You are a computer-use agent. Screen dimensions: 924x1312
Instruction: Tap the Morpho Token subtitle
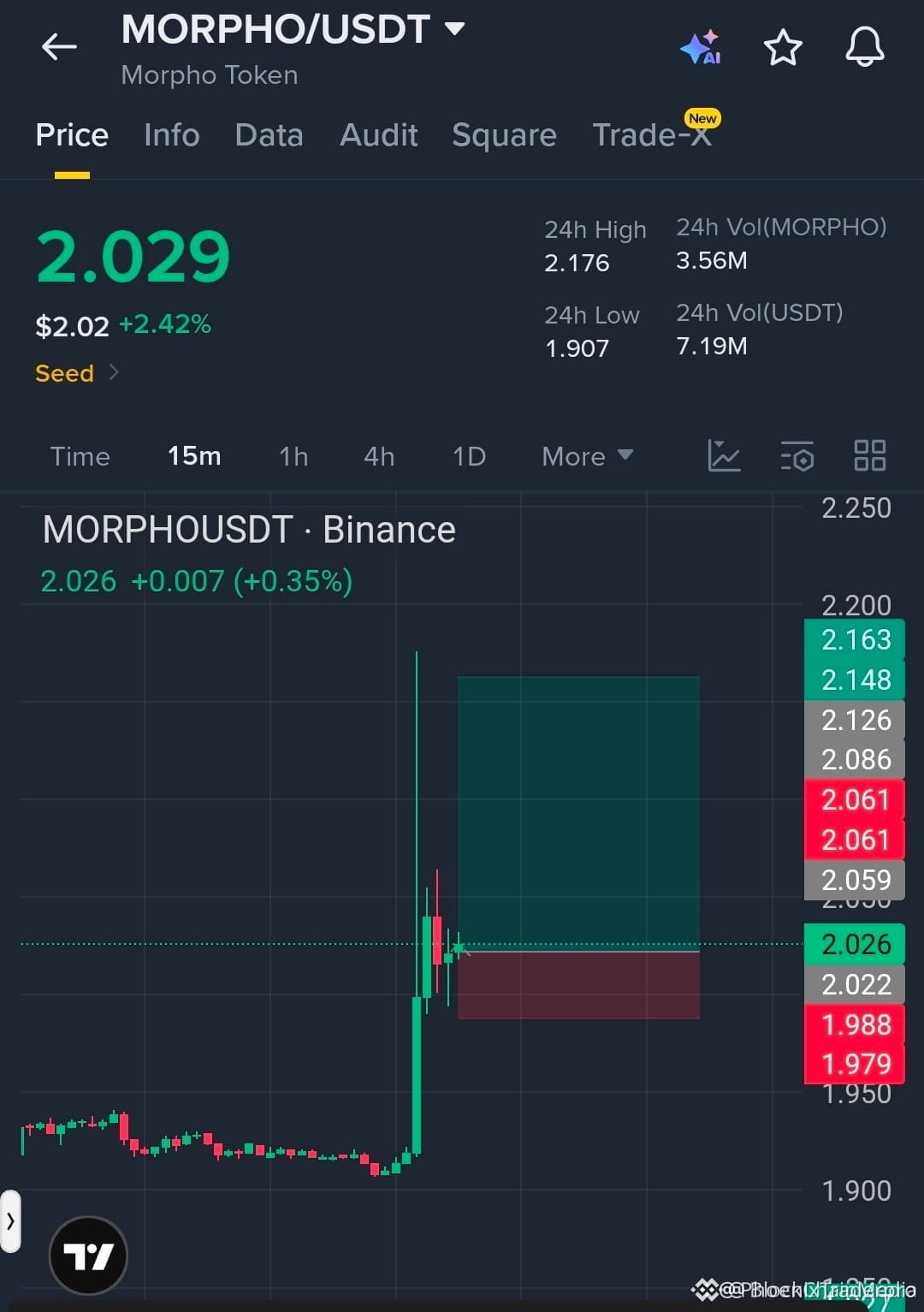[x=210, y=75]
